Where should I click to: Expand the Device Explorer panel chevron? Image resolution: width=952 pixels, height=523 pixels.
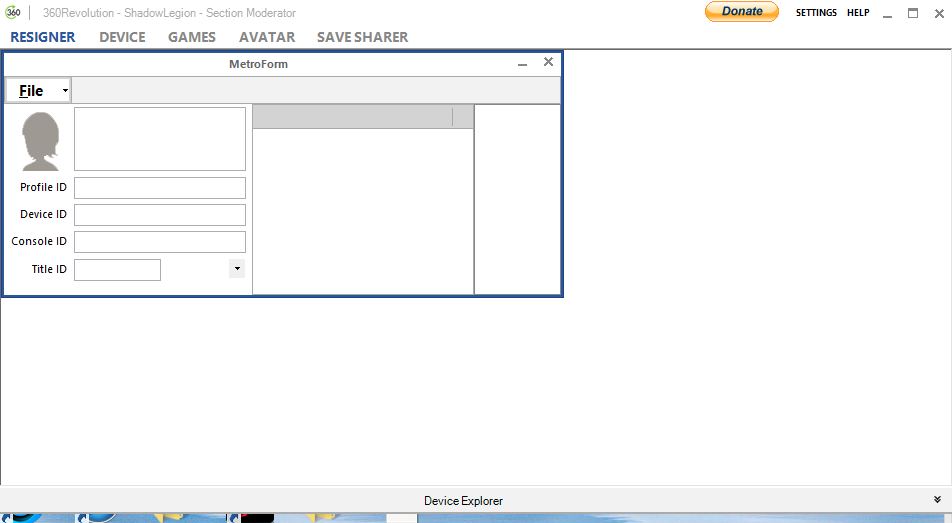(937, 499)
